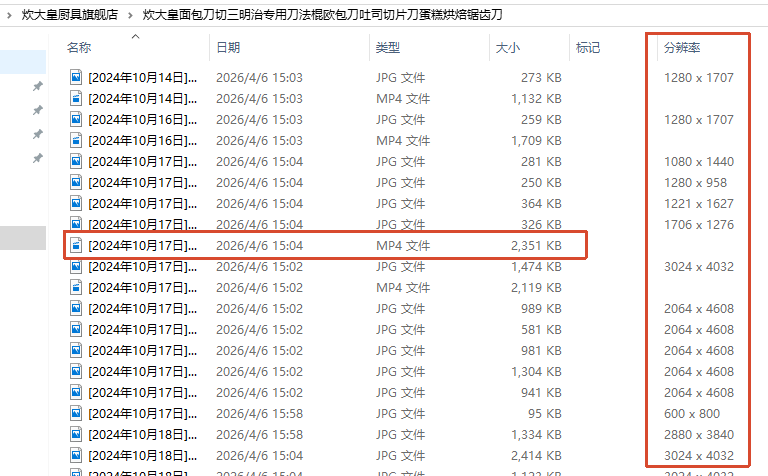The width and height of the screenshot is (768, 476).
Task: Sort files by the 大小 column header
Action: (x=506, y=47)
